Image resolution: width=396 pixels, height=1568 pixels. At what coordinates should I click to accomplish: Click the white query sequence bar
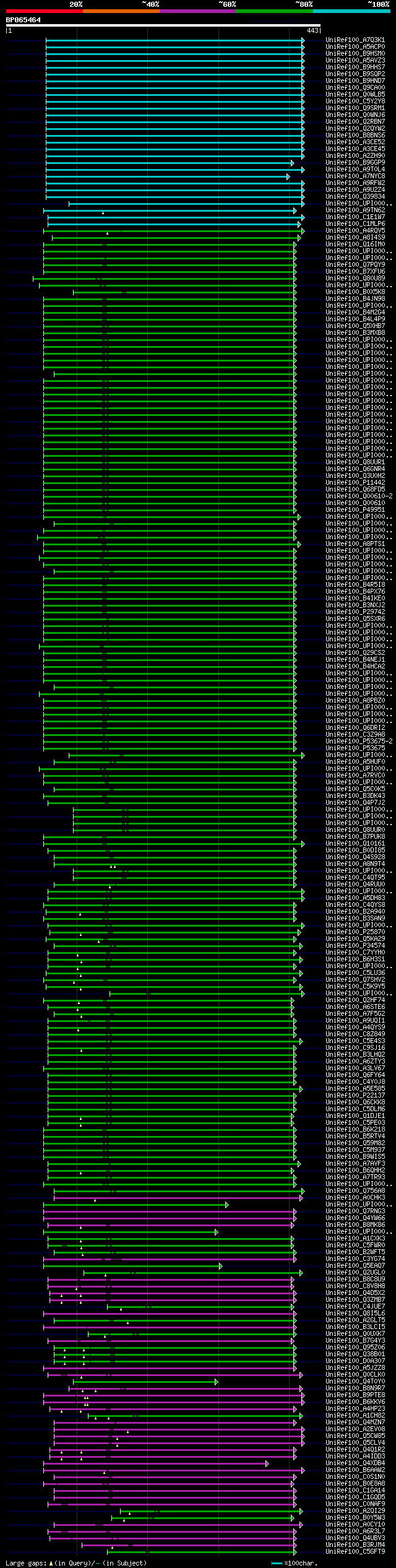point(163,25)
